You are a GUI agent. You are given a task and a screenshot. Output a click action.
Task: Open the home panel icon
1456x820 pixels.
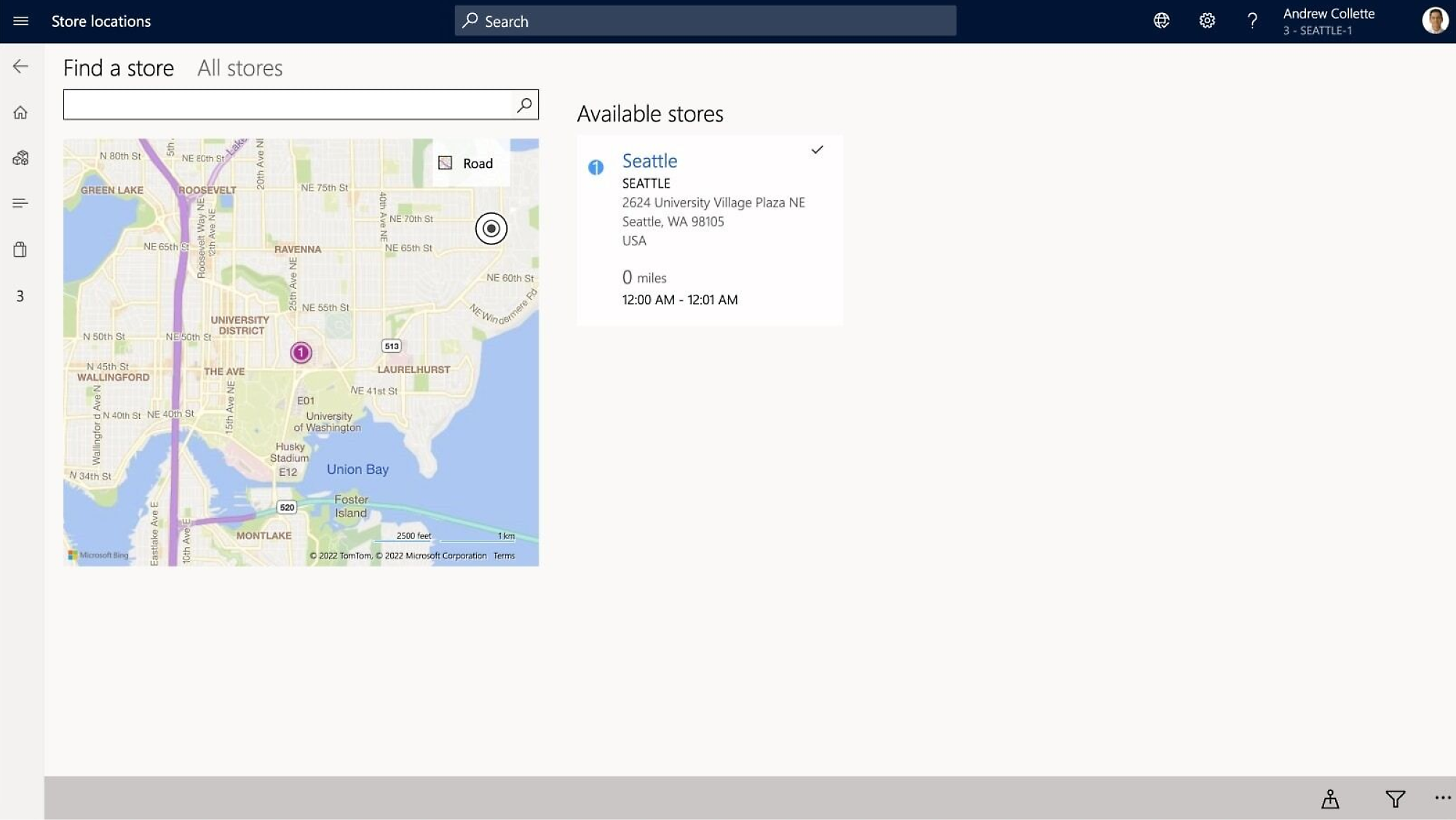[20, 112]
